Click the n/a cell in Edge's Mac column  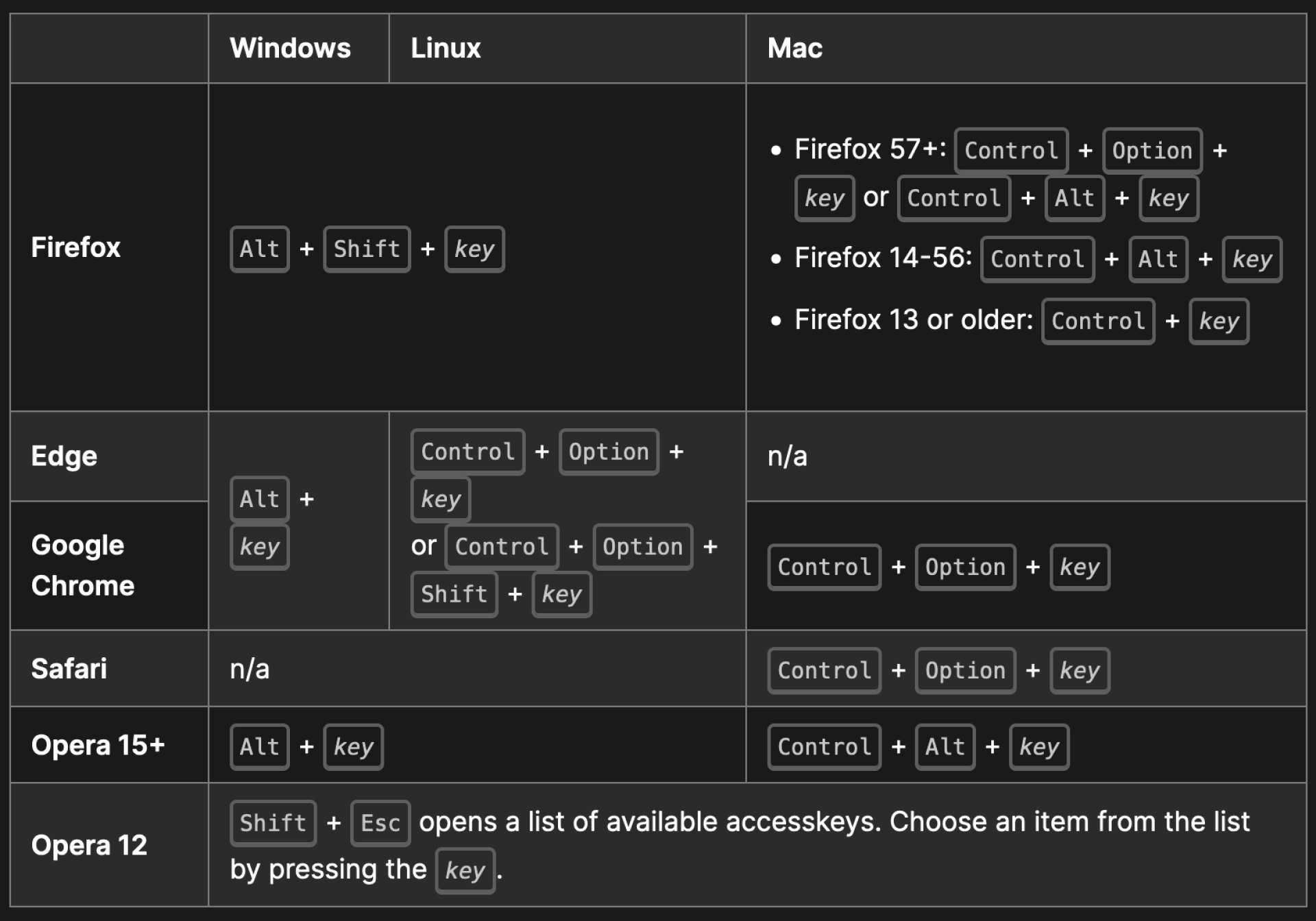point(785,456)
